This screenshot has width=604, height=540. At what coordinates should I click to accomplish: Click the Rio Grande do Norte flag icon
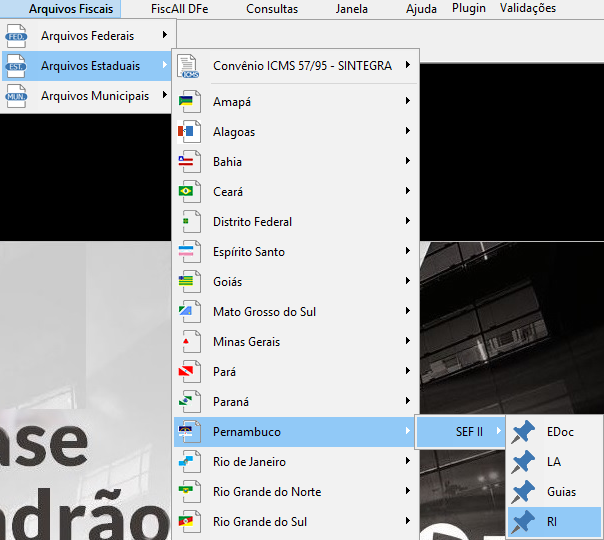pyautogui.click(x=189, y=492)
